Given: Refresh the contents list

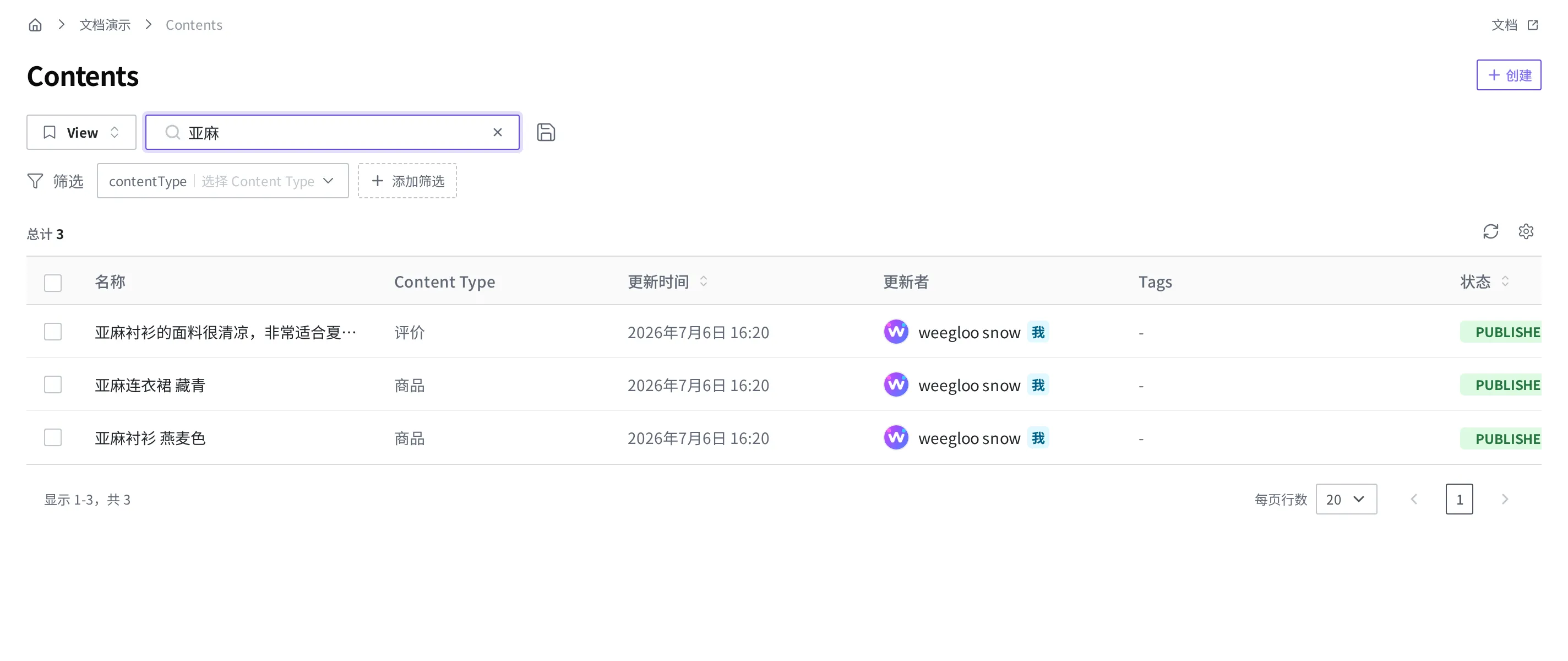Looking at the screenshot, I should 1490,231.
